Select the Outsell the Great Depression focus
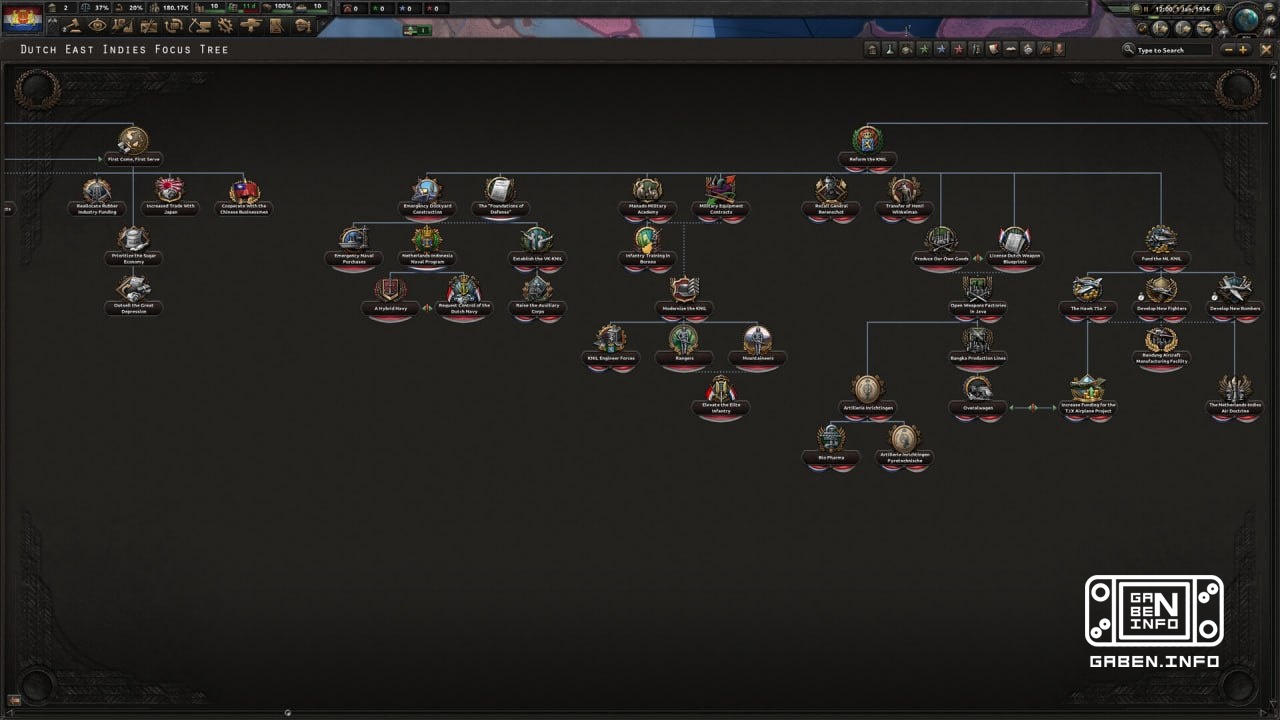The image size is (1280, 720). pyautogui.click(x=133, y=296)
